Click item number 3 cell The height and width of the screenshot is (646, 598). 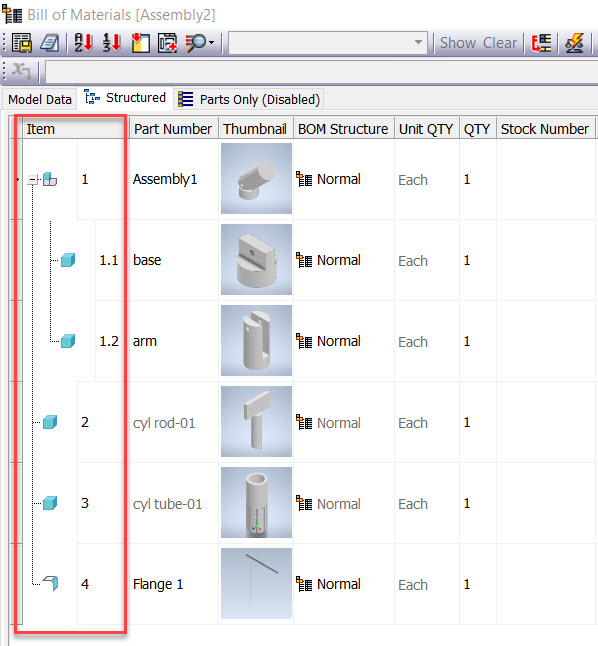click(x=102, y=503)
